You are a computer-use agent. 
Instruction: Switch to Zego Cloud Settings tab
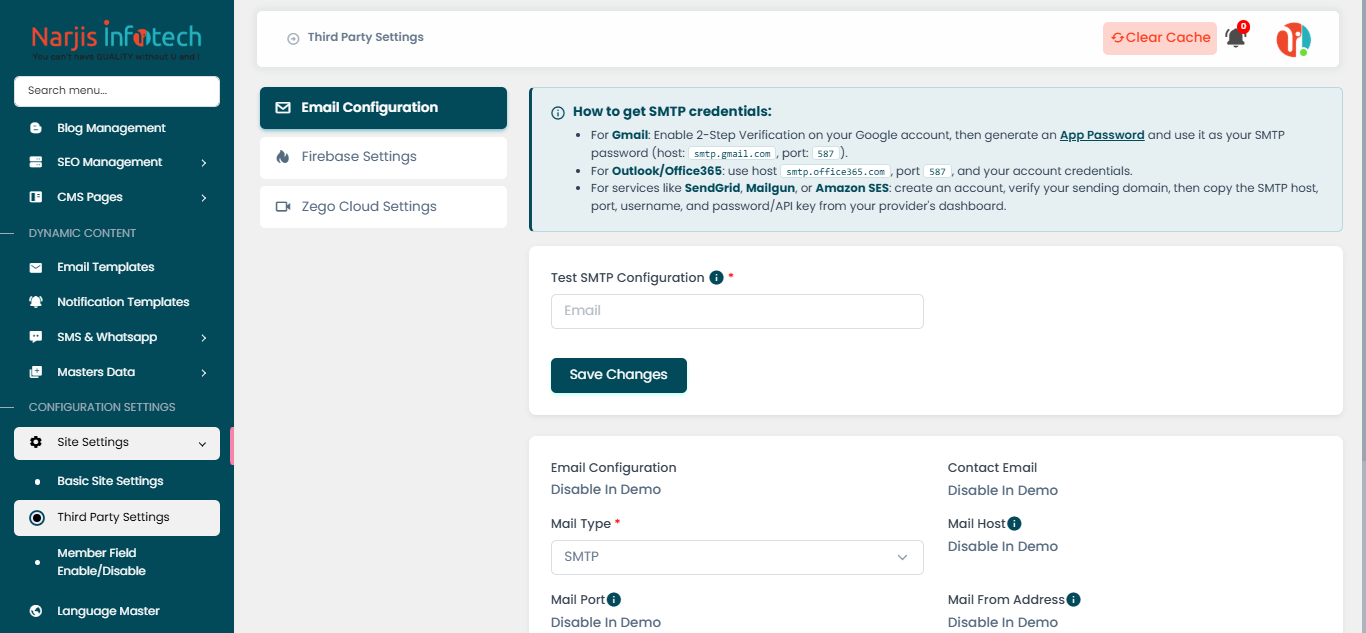(383, 207)
